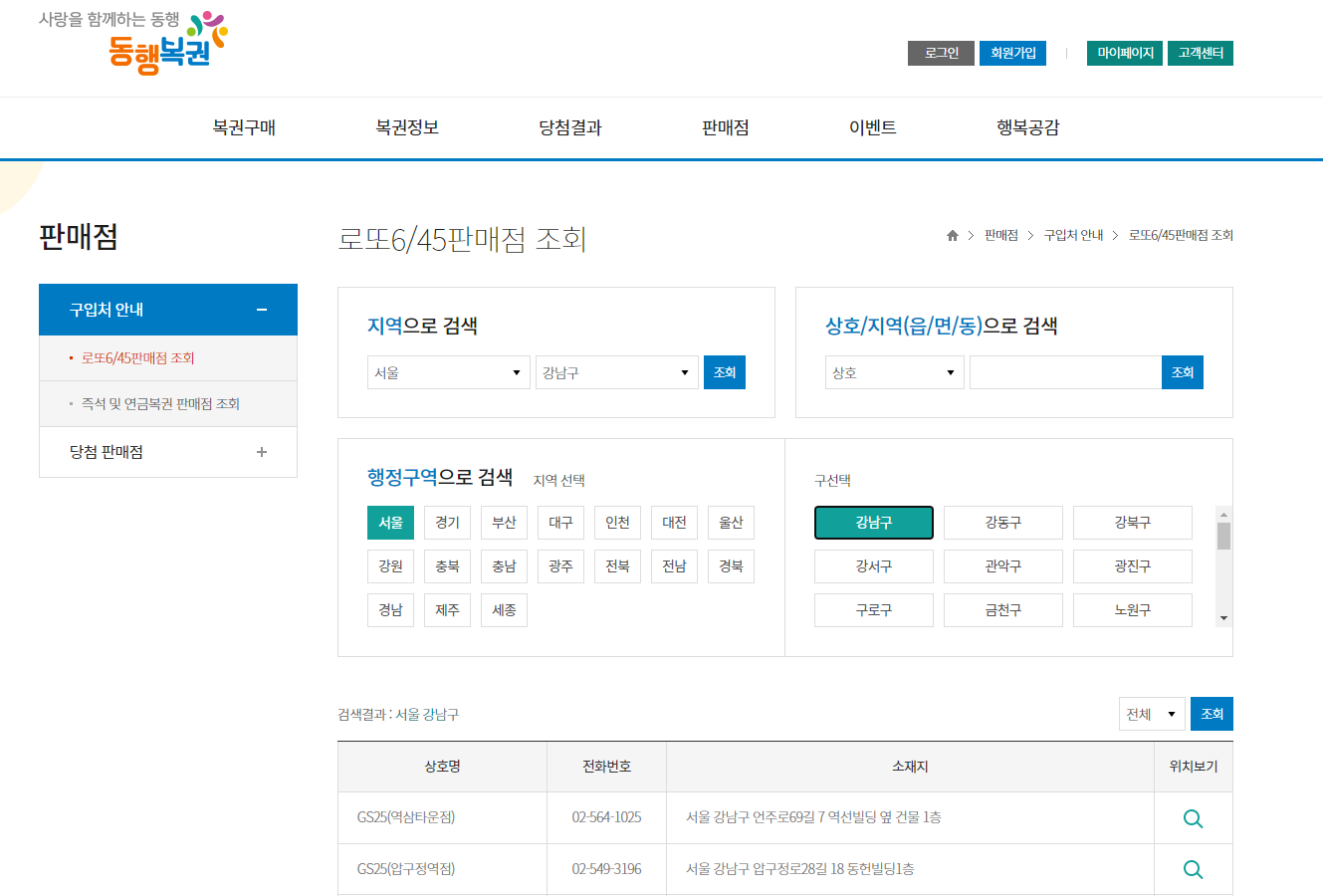Select the 광주 region button
The width and height of the screenshot is (1323, 896).
pos(560,566)
